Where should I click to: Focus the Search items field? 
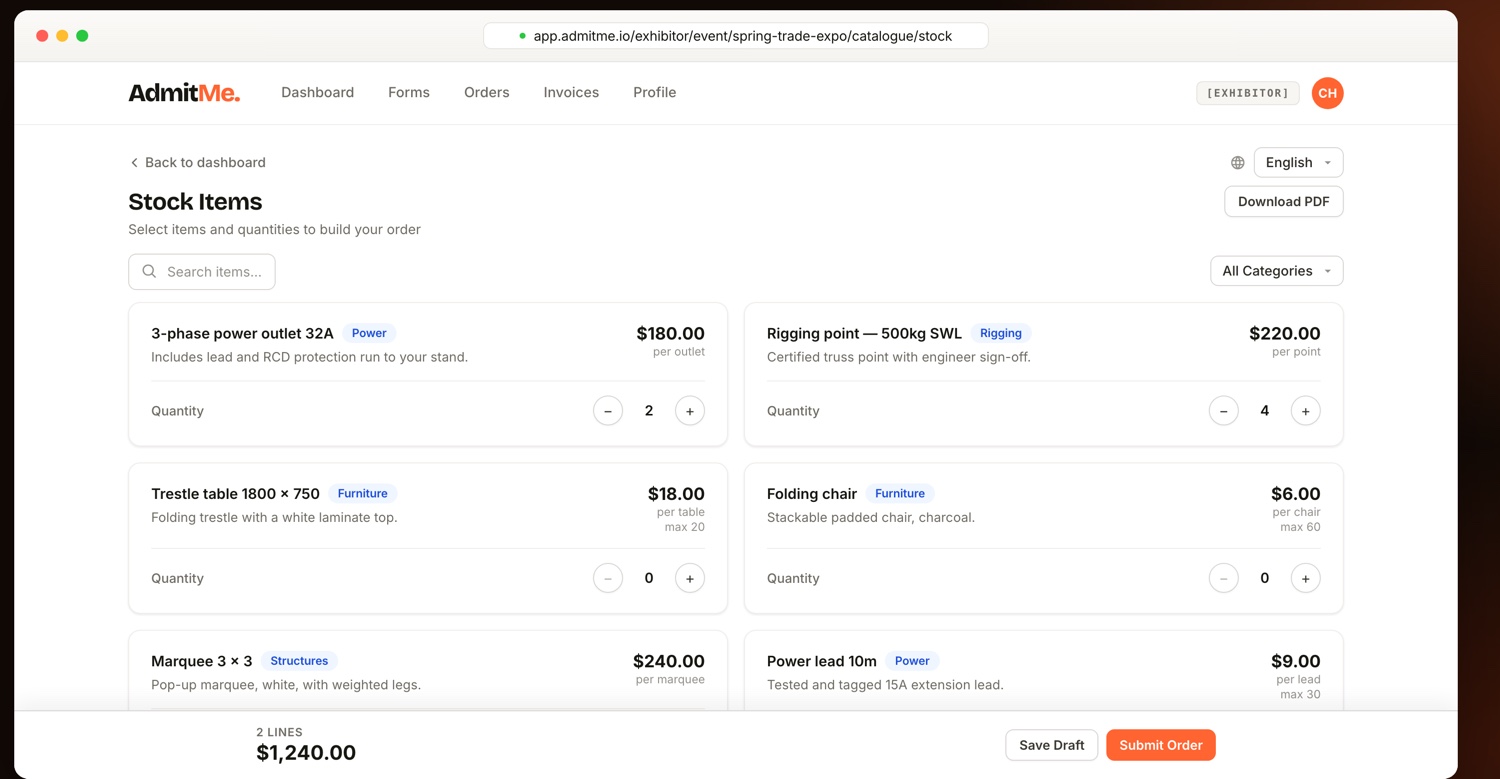202,272
